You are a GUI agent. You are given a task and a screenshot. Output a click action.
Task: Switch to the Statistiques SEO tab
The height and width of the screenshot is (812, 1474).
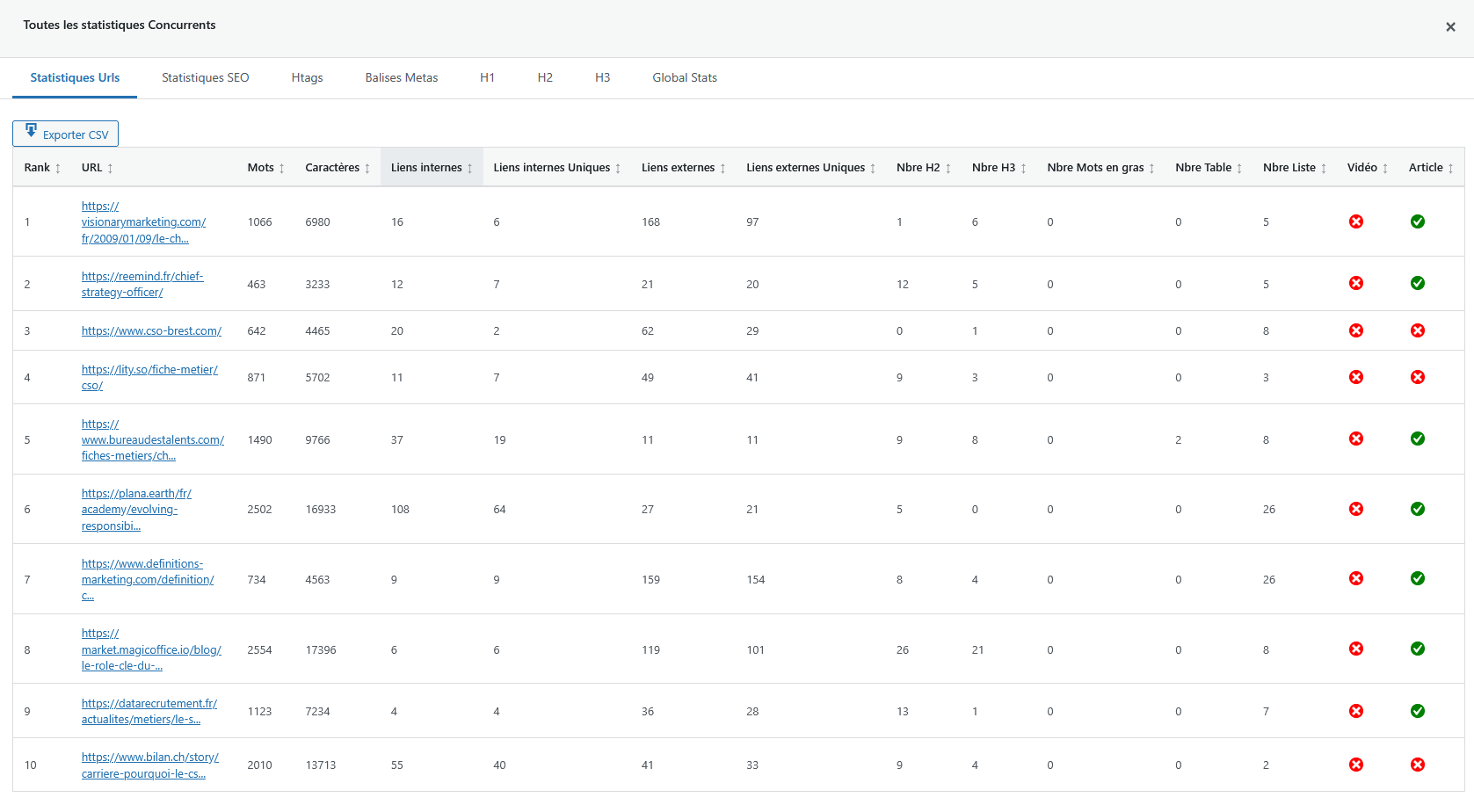tap(205, 78)
